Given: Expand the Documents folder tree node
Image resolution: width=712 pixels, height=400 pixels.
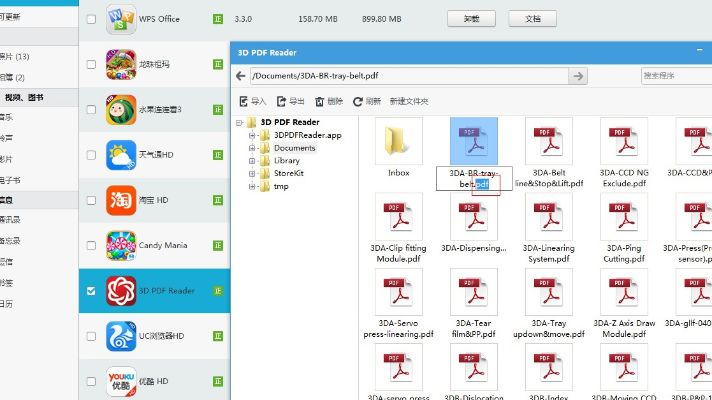Looking at the screenshot, I should (x=252, y=148).
